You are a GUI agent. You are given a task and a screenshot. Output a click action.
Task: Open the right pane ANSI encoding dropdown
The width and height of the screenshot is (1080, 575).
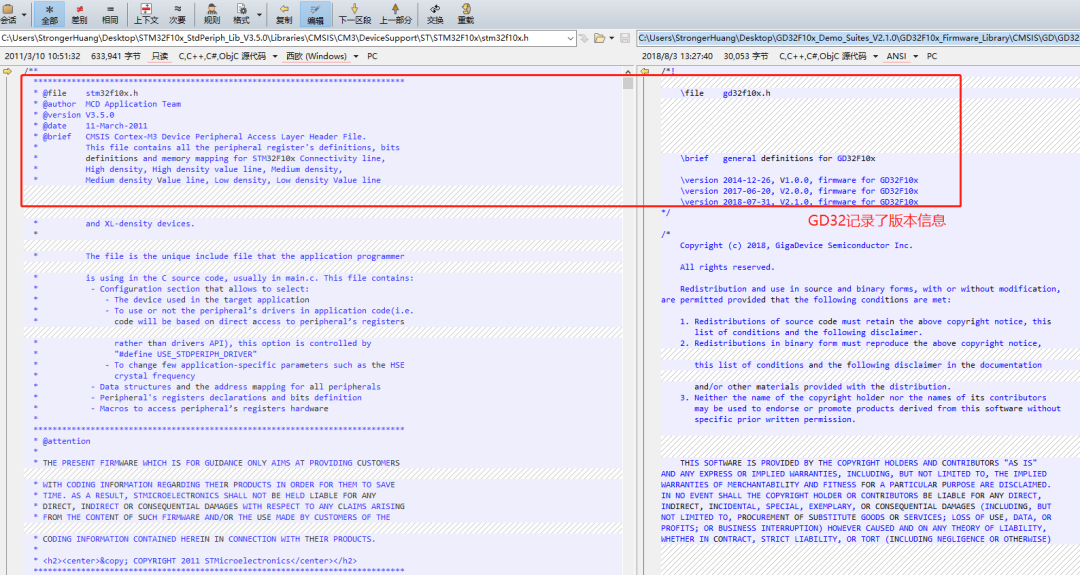pyautogui.click(x=902, y=56)
